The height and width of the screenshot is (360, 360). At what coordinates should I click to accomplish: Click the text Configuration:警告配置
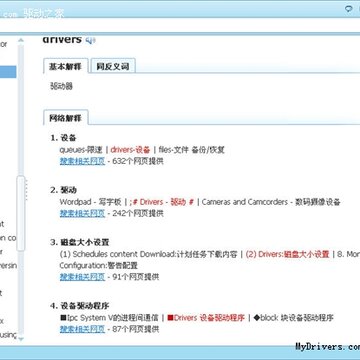[x=99, y=266]
